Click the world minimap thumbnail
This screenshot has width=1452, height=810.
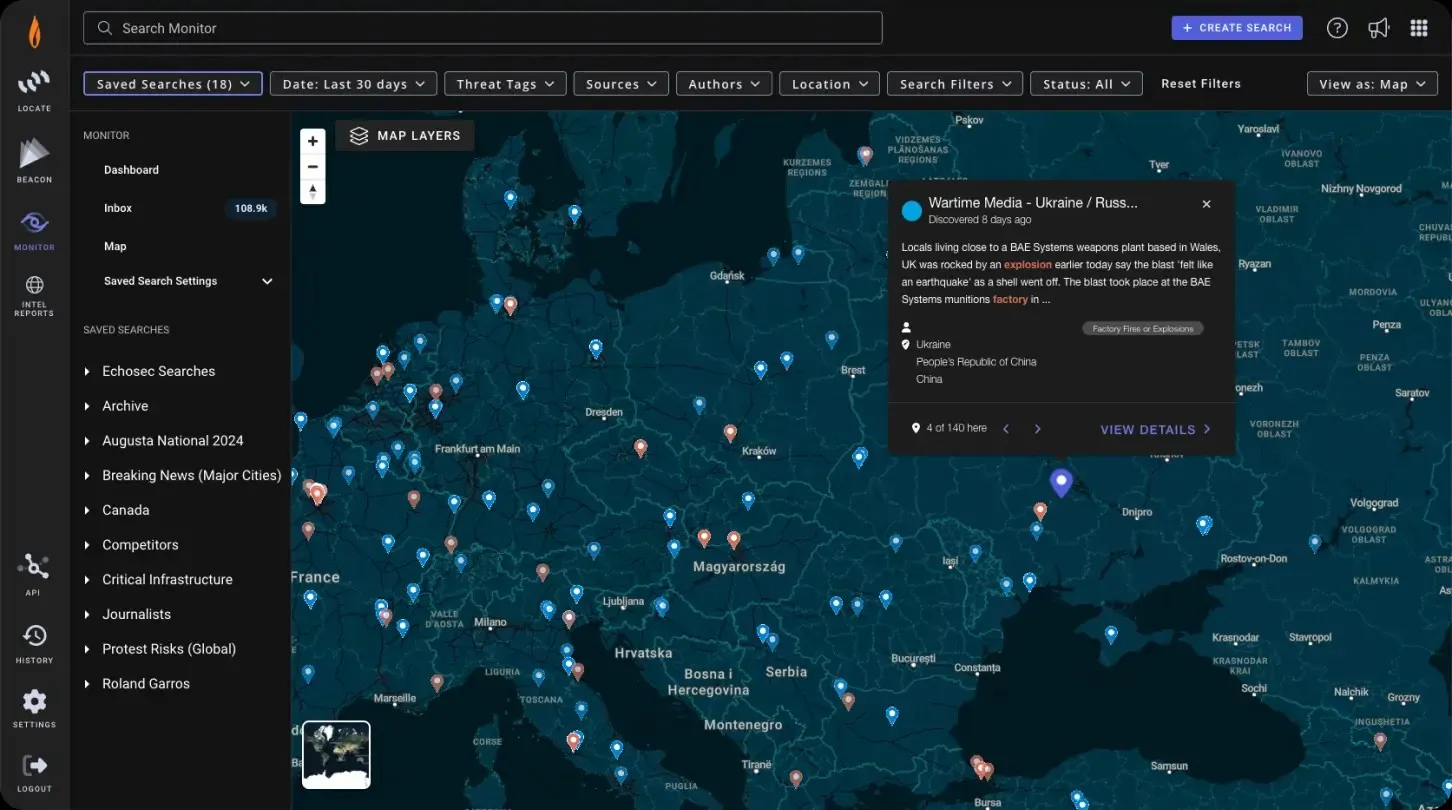[336, 754]
